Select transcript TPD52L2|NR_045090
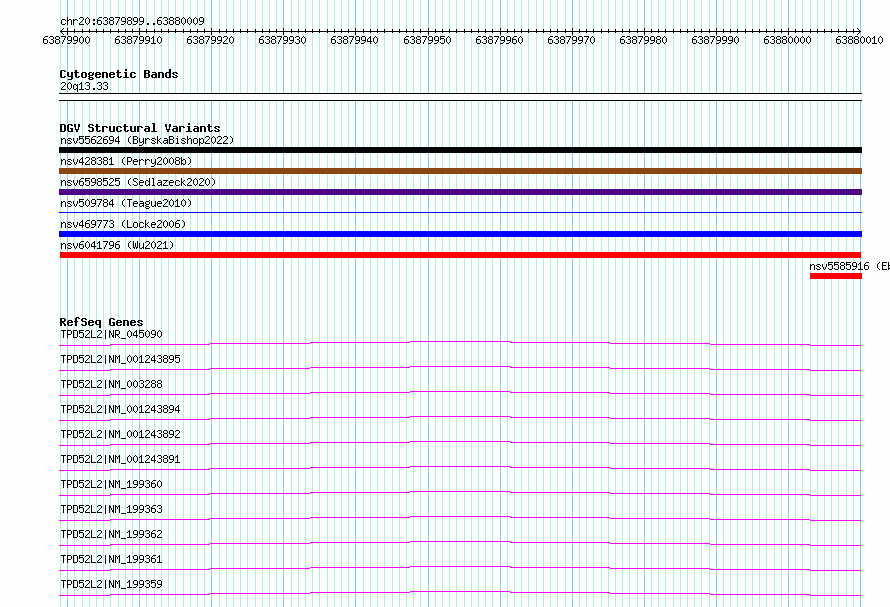The width and height of the screenshot is (890, 607). pos(111,334)
